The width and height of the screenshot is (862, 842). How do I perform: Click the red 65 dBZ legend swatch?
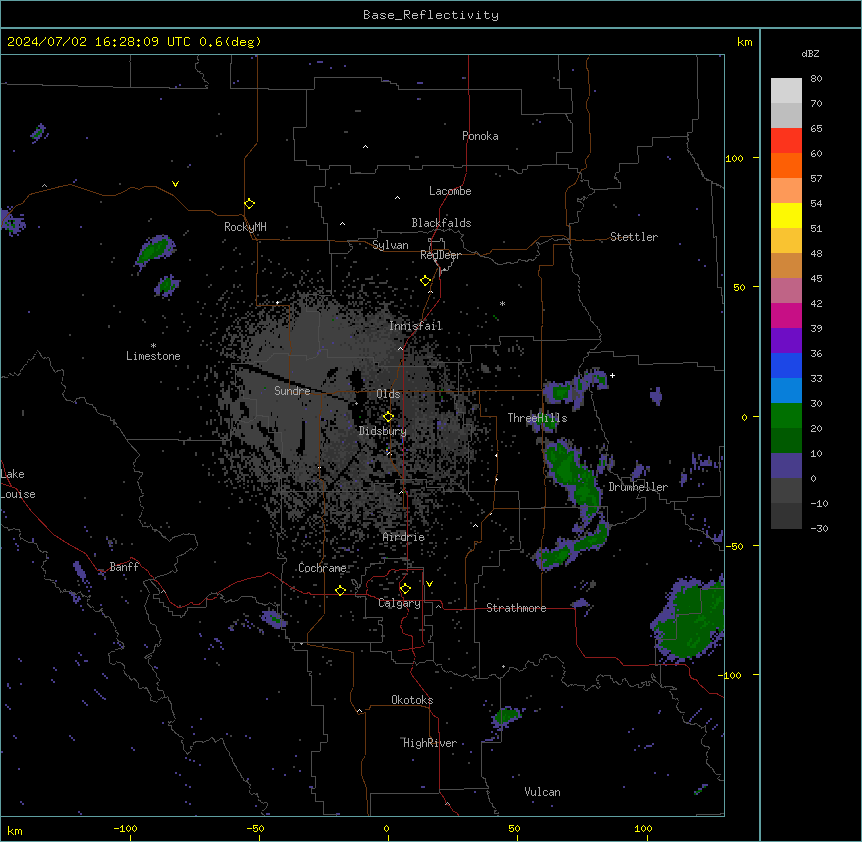click(786, 141)
